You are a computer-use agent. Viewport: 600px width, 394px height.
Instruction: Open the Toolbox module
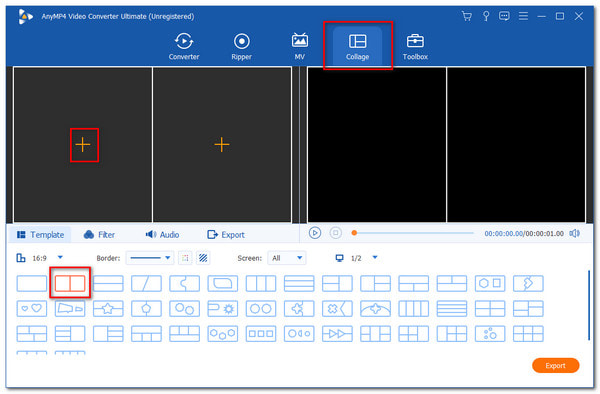point(415,47)
